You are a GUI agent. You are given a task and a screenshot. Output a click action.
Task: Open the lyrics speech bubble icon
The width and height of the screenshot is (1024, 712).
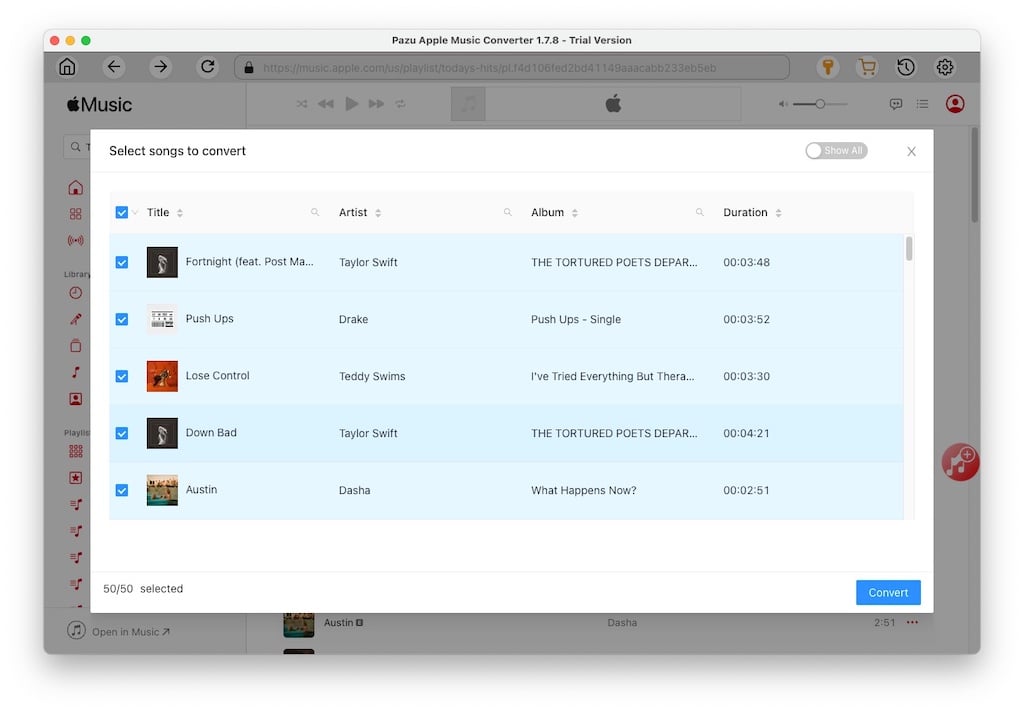896,104
